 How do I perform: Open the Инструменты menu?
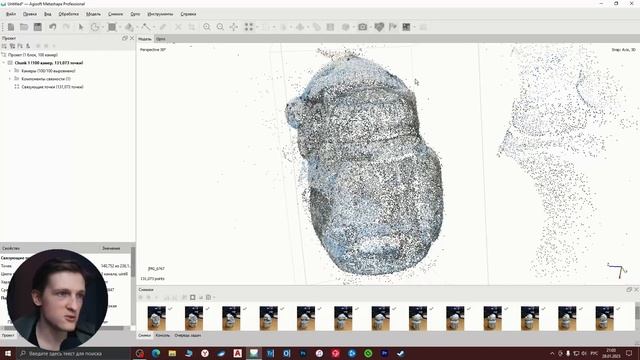click(160, 14)
